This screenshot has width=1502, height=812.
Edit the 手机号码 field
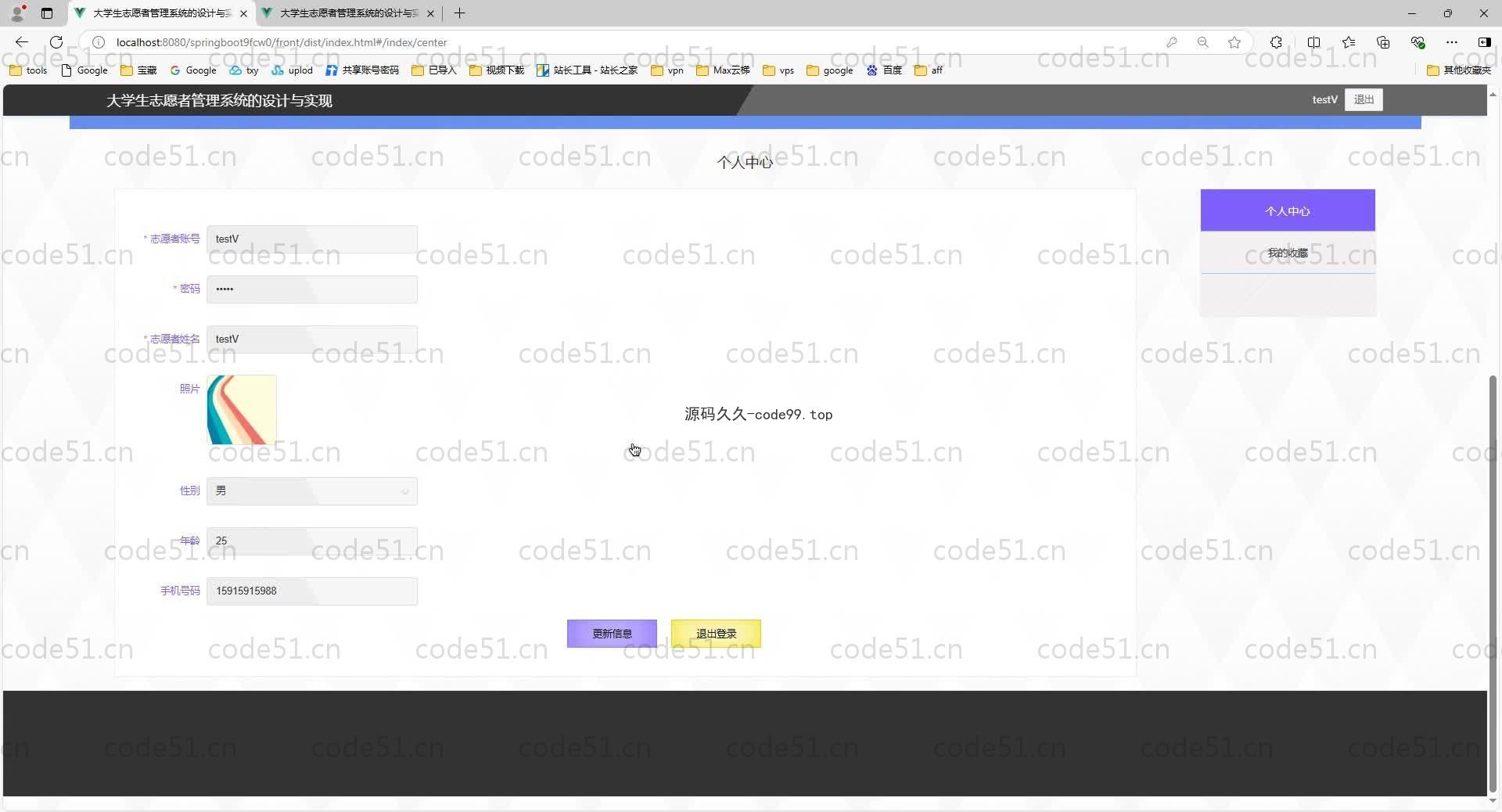click(x=311, y=591)
